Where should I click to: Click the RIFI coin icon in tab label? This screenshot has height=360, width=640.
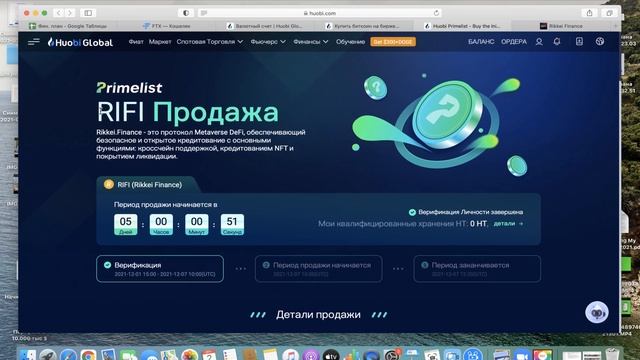click(109, 184)
